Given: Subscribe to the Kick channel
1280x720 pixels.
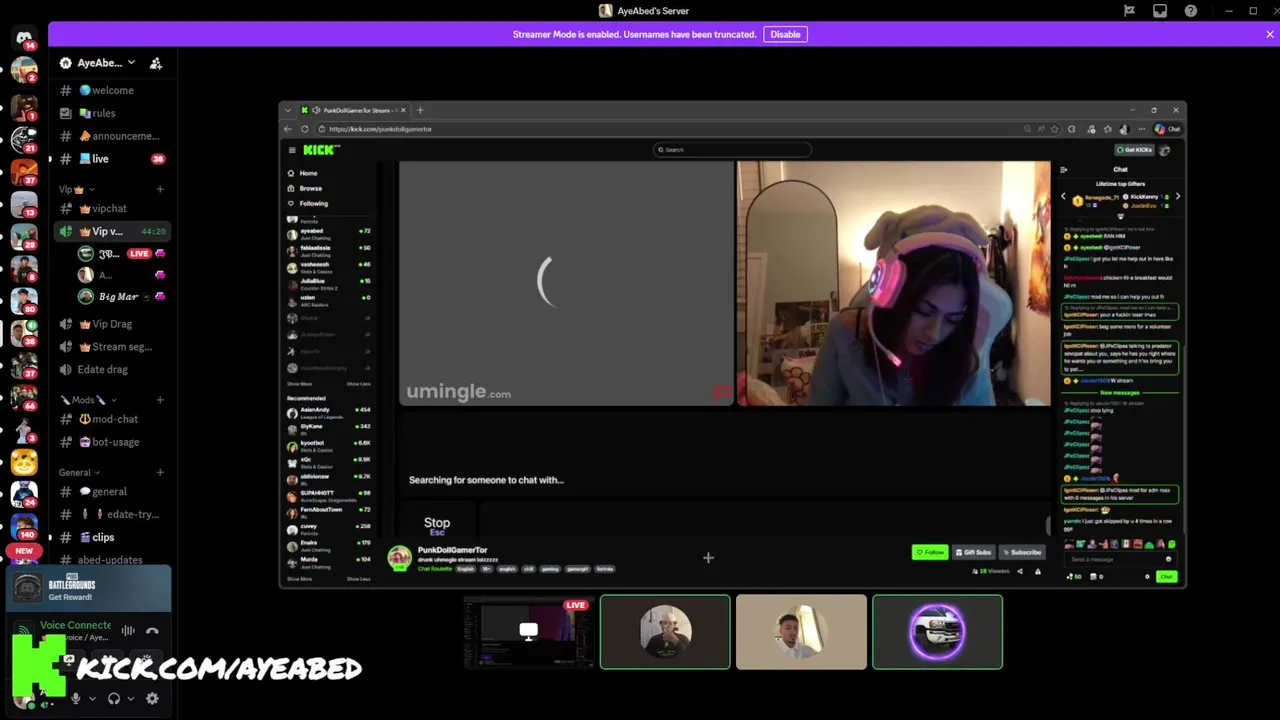Looking at the screenshot, I should pos(1021,552).
